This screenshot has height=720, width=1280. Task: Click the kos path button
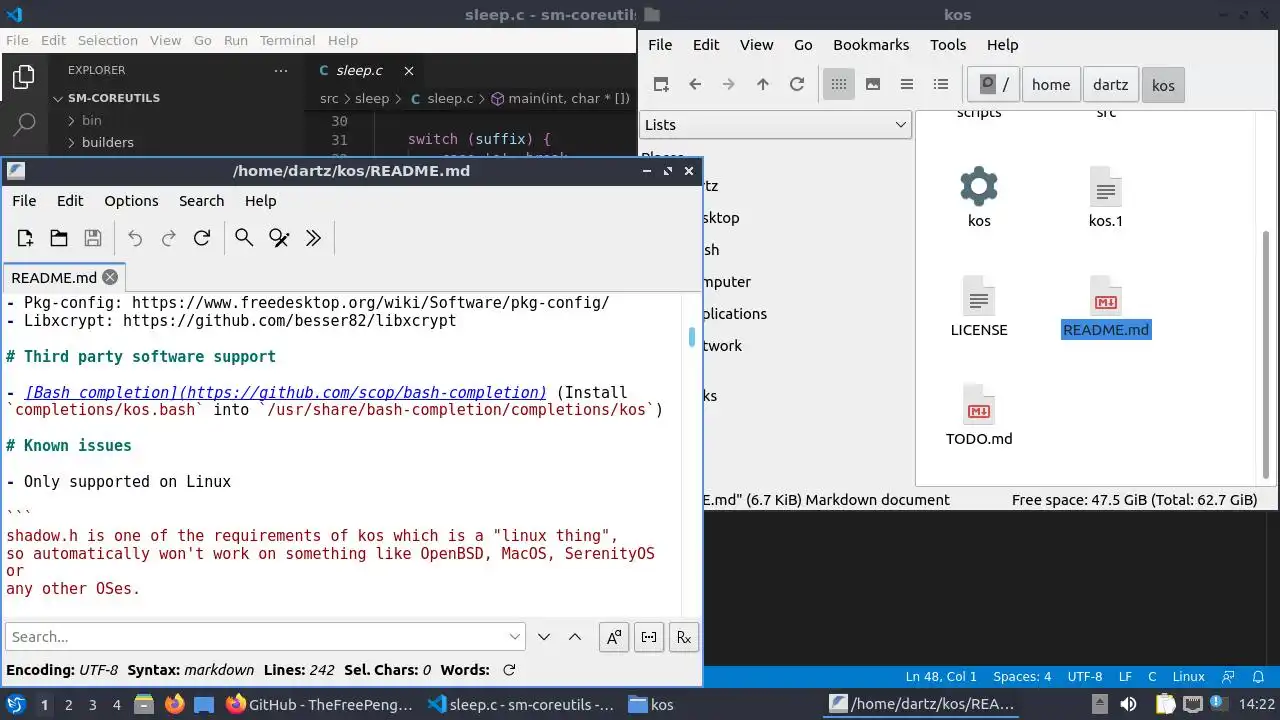pos(1163,85)
